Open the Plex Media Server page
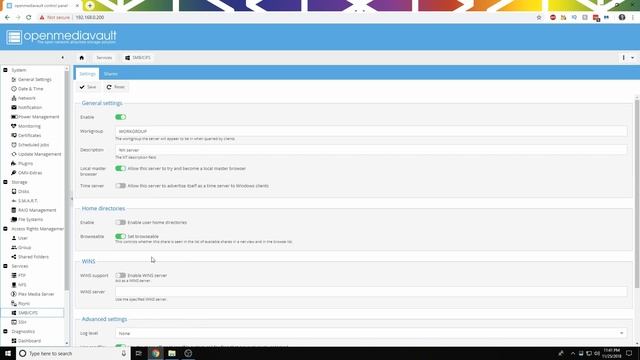 (x=36, y=294)
